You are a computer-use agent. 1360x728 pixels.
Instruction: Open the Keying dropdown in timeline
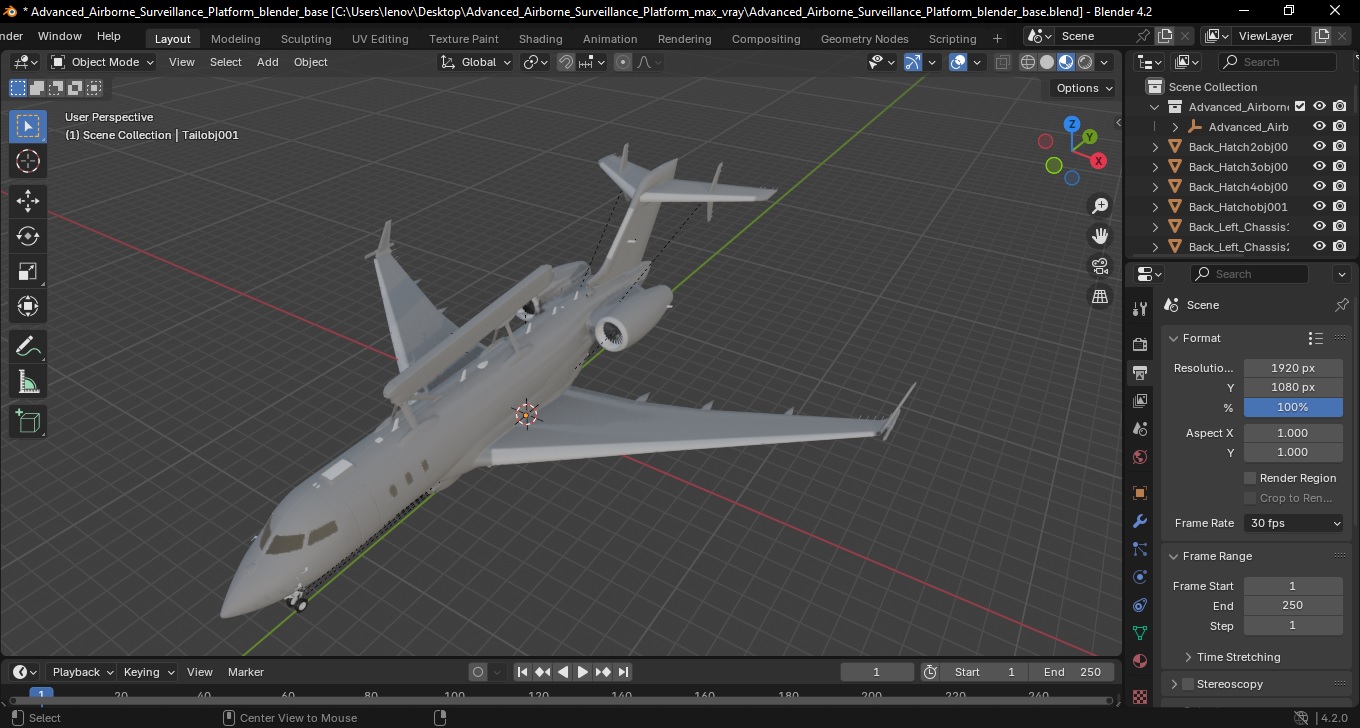(x=149, y=672)
